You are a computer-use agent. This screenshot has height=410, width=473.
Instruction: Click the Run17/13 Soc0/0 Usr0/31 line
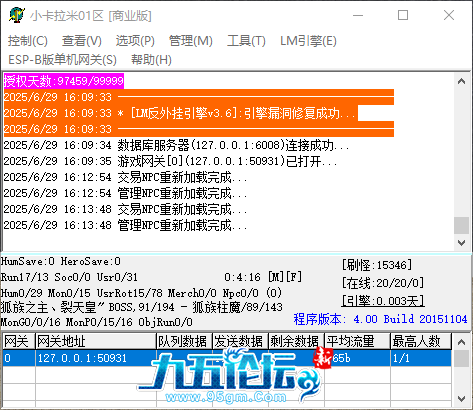(x=69, y=277)
